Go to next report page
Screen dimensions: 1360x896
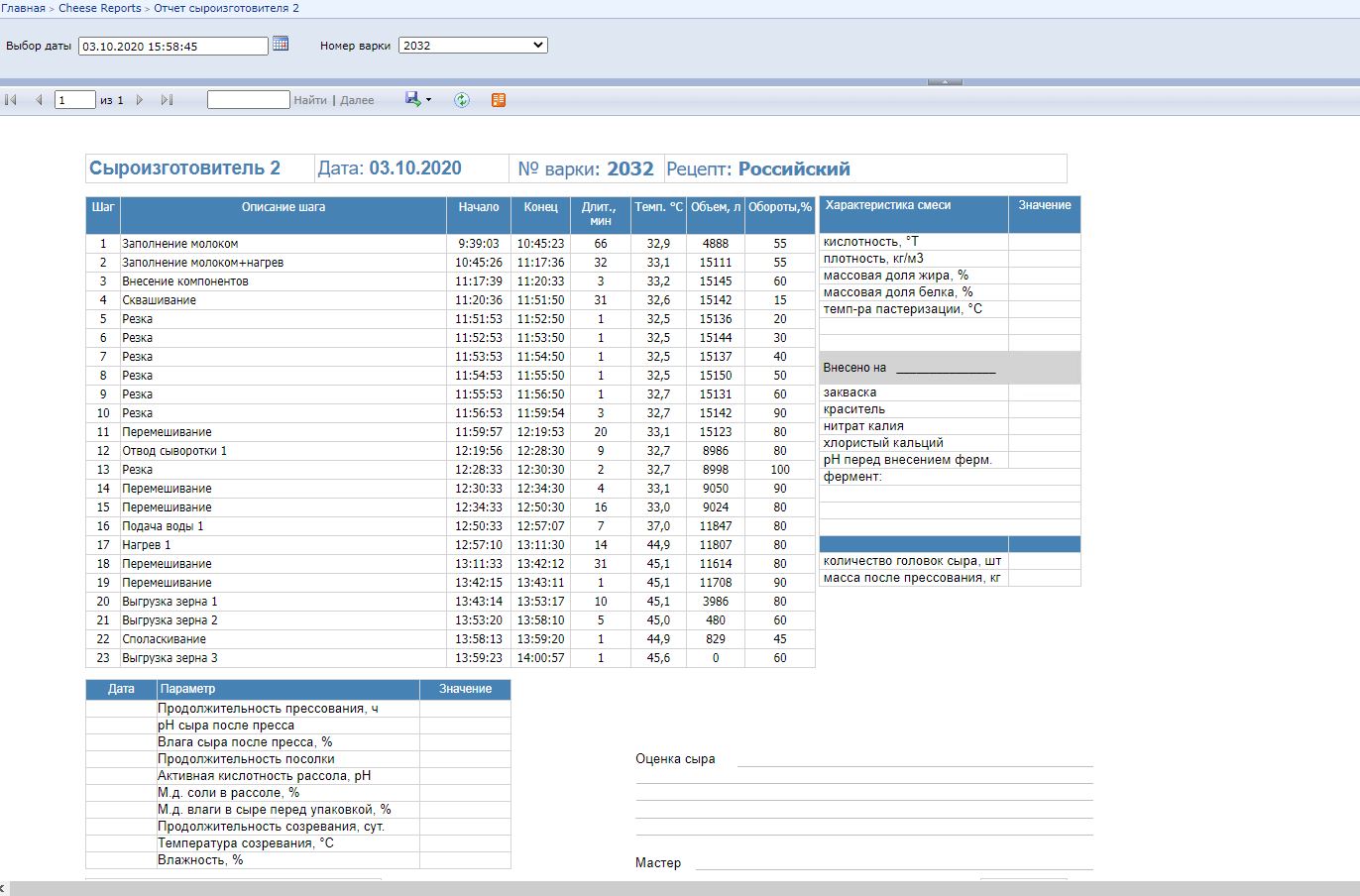point(140,100)
